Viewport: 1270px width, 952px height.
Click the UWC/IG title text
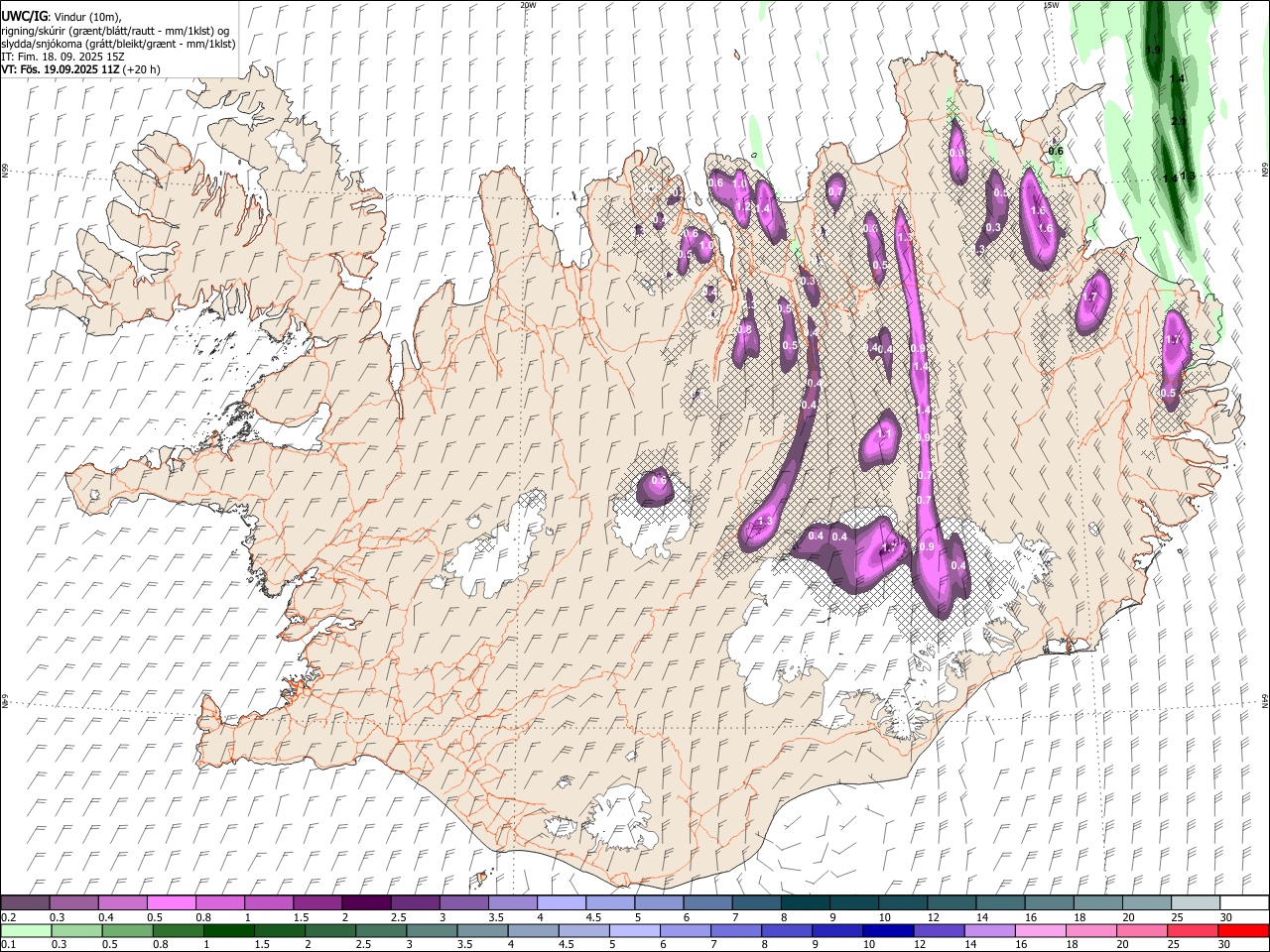tap(24, 16)
